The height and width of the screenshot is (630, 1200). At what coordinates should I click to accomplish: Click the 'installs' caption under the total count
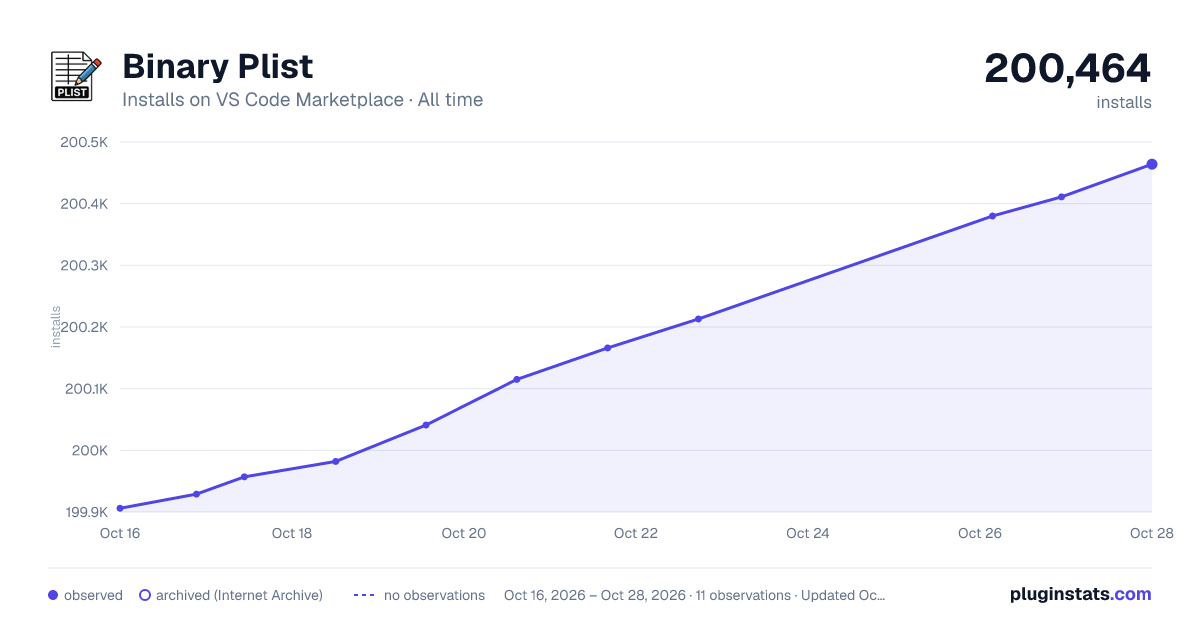pos(1124,102)
